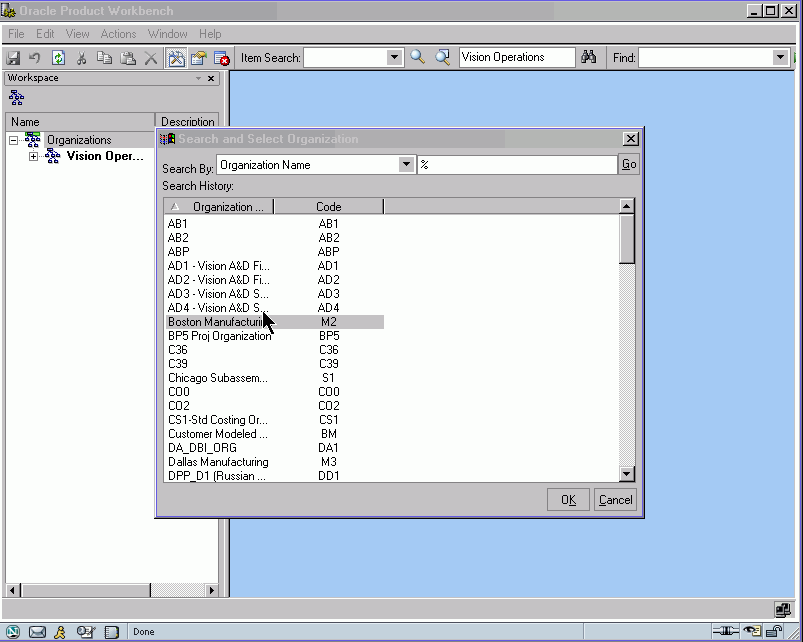Click OK in the Select Organization dialog
Screen dimensions: 803x642
(568, 500)
